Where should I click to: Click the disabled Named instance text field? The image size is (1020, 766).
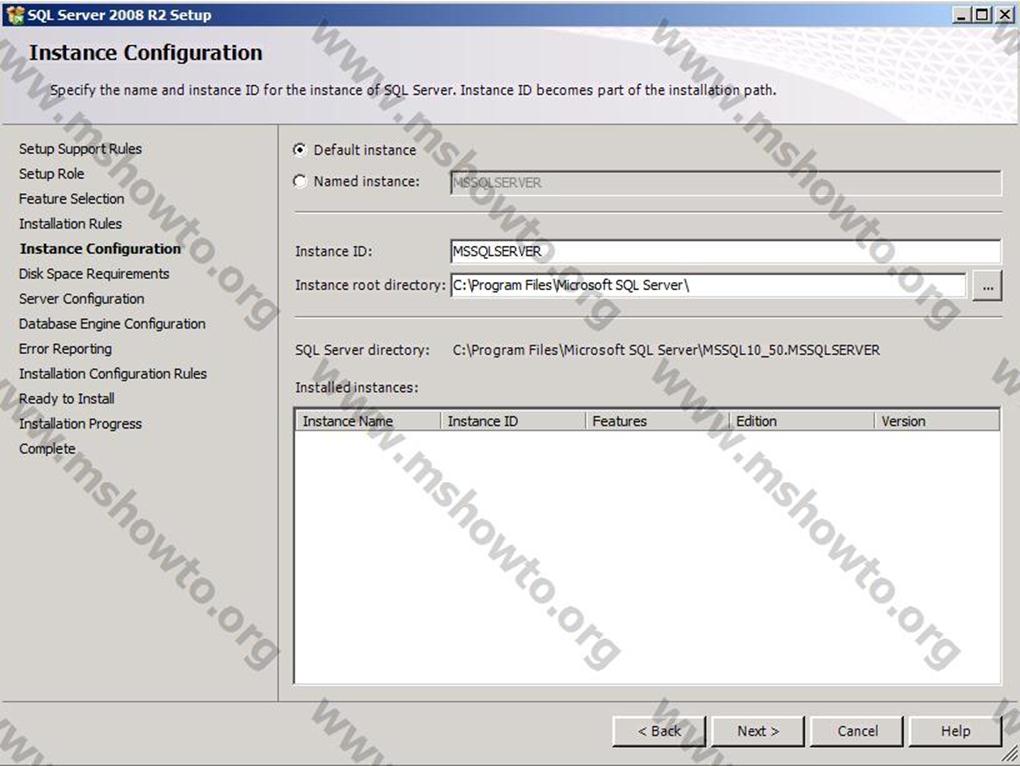[x=725, y=183]
